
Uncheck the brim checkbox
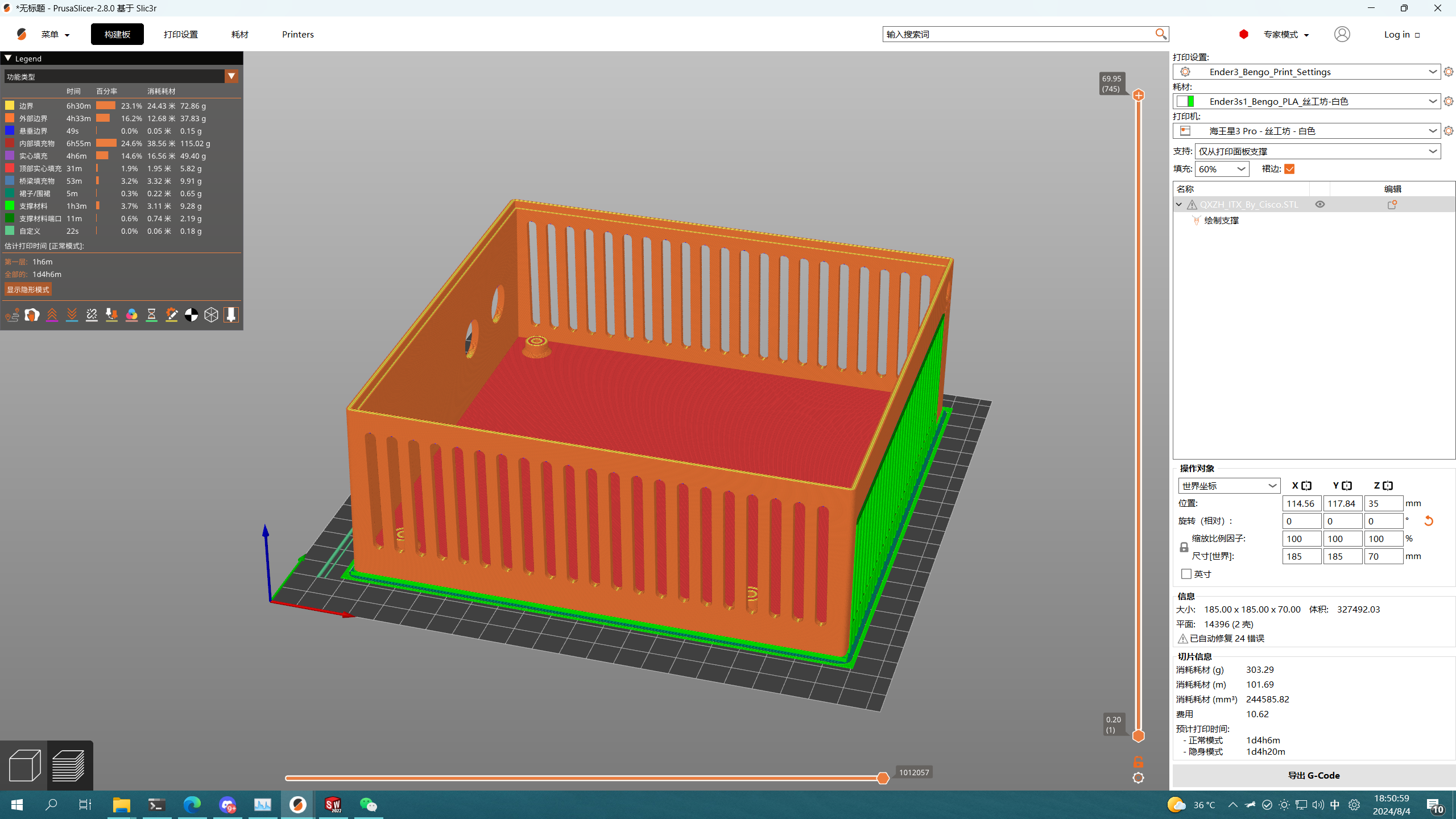pos(1289,169)
